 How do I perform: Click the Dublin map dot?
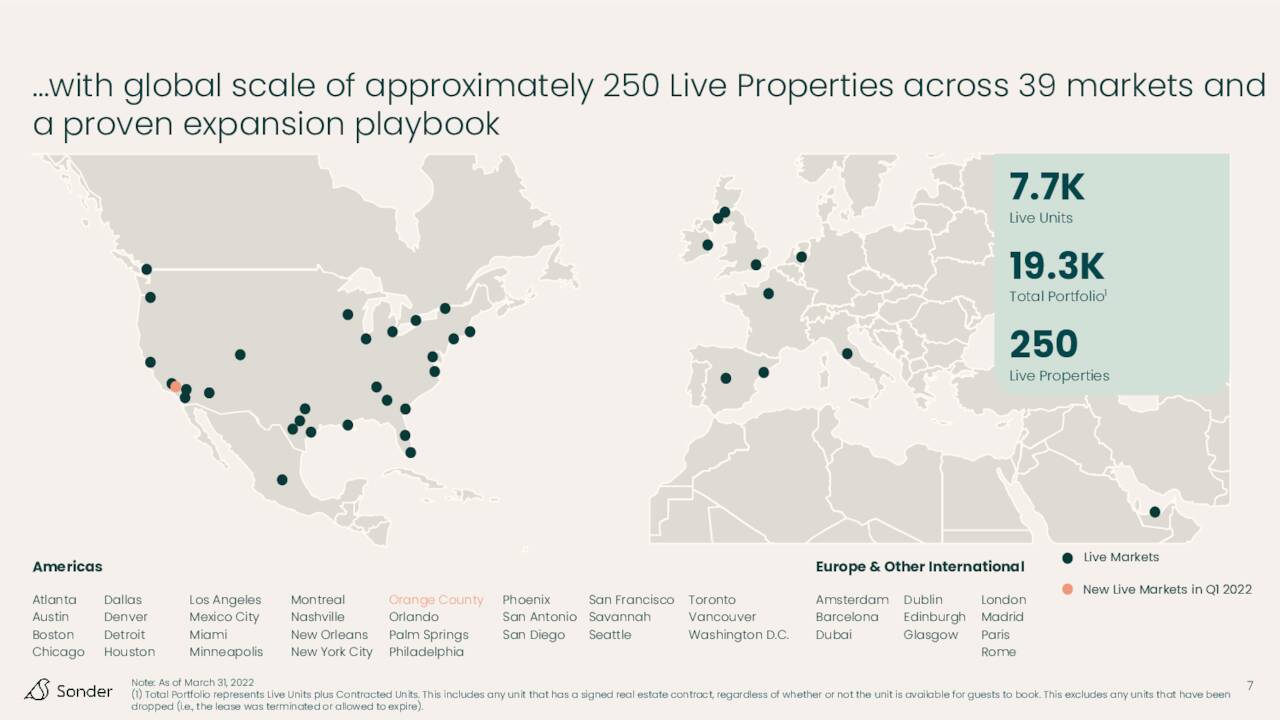click(x=708, y=244)
